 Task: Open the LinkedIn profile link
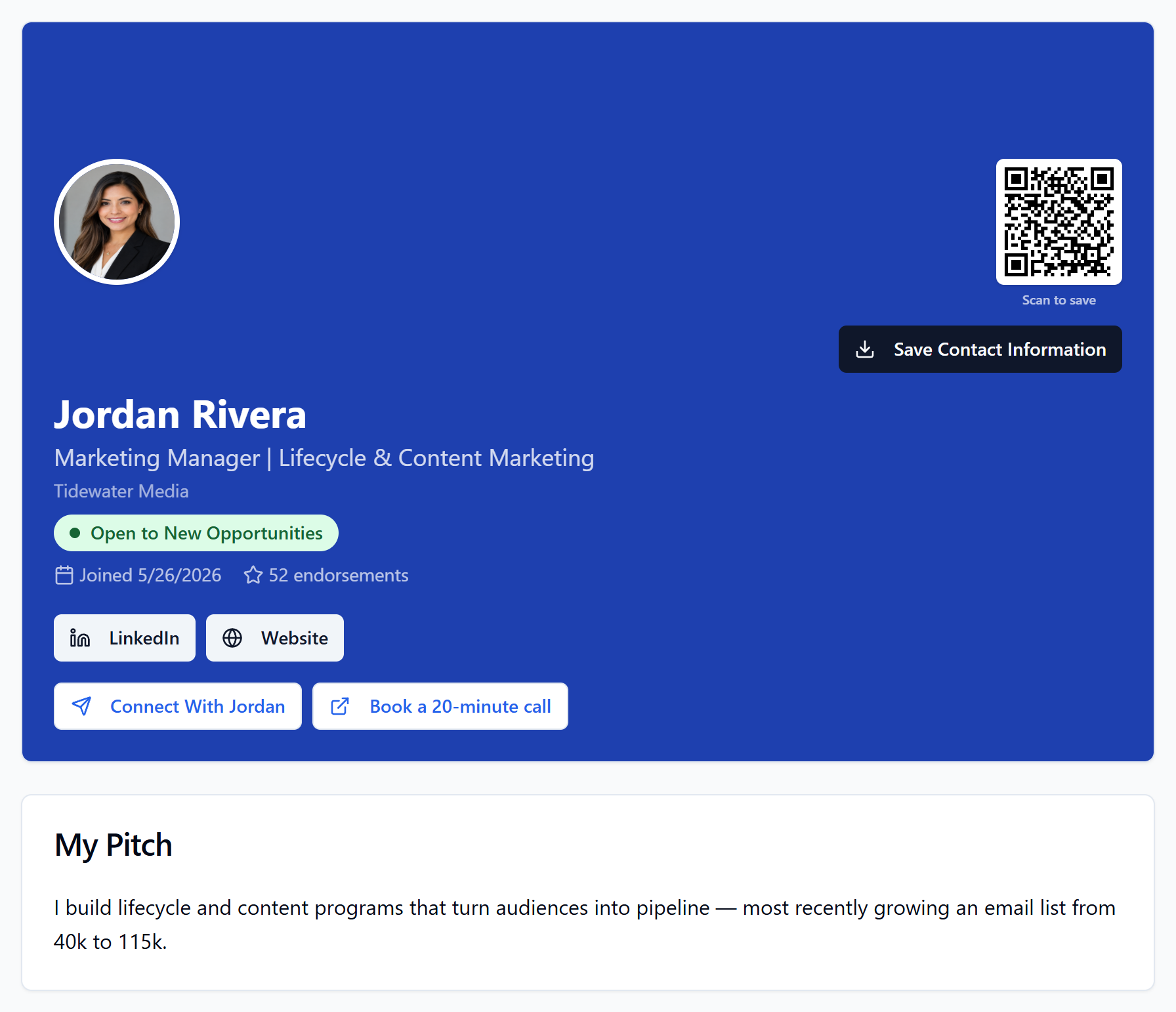tap(125, 638)
